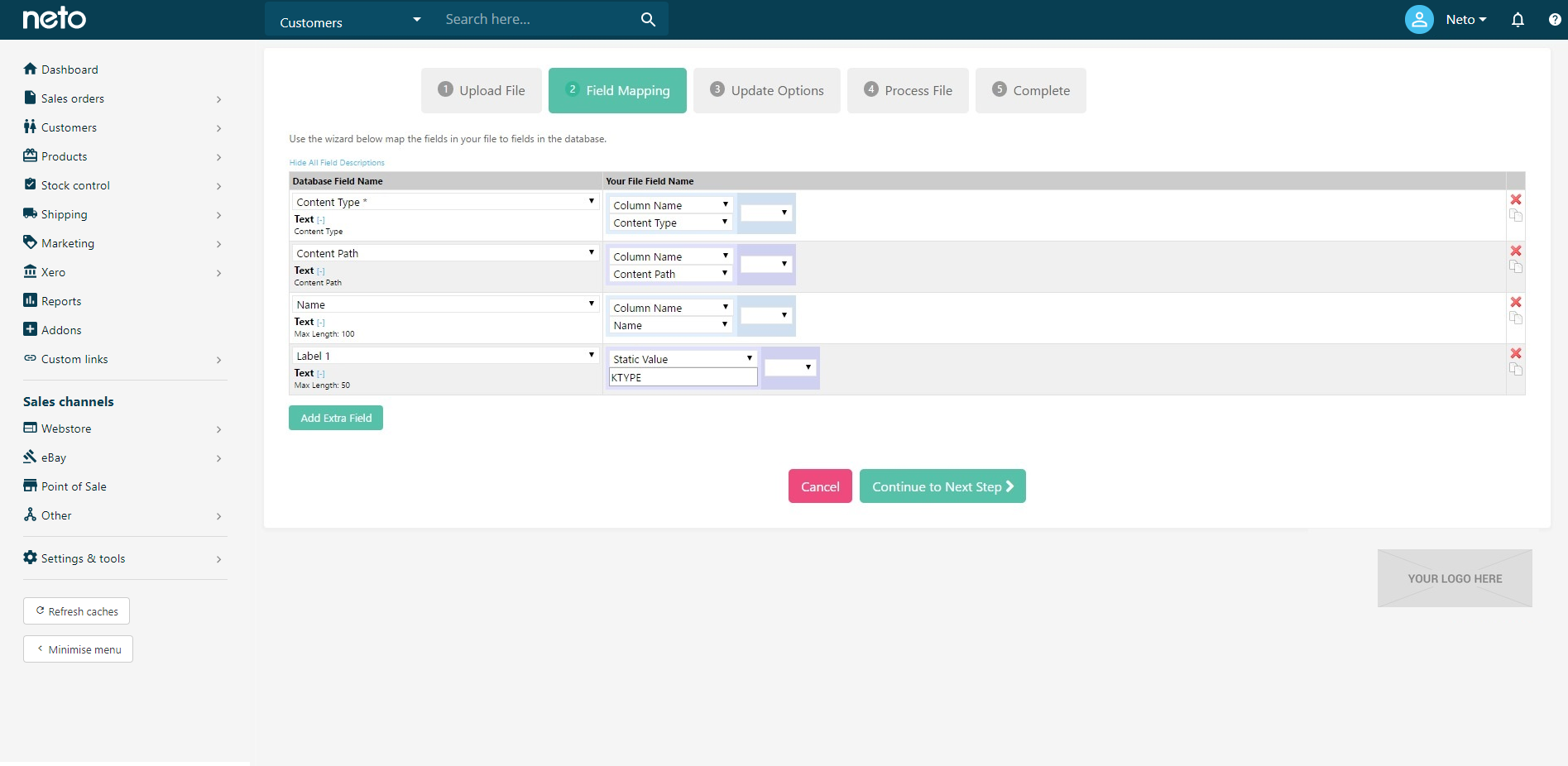Collapse the Label 1 field description toggle
Viewport: 1568px width, 766px height.
click(321, 374)
